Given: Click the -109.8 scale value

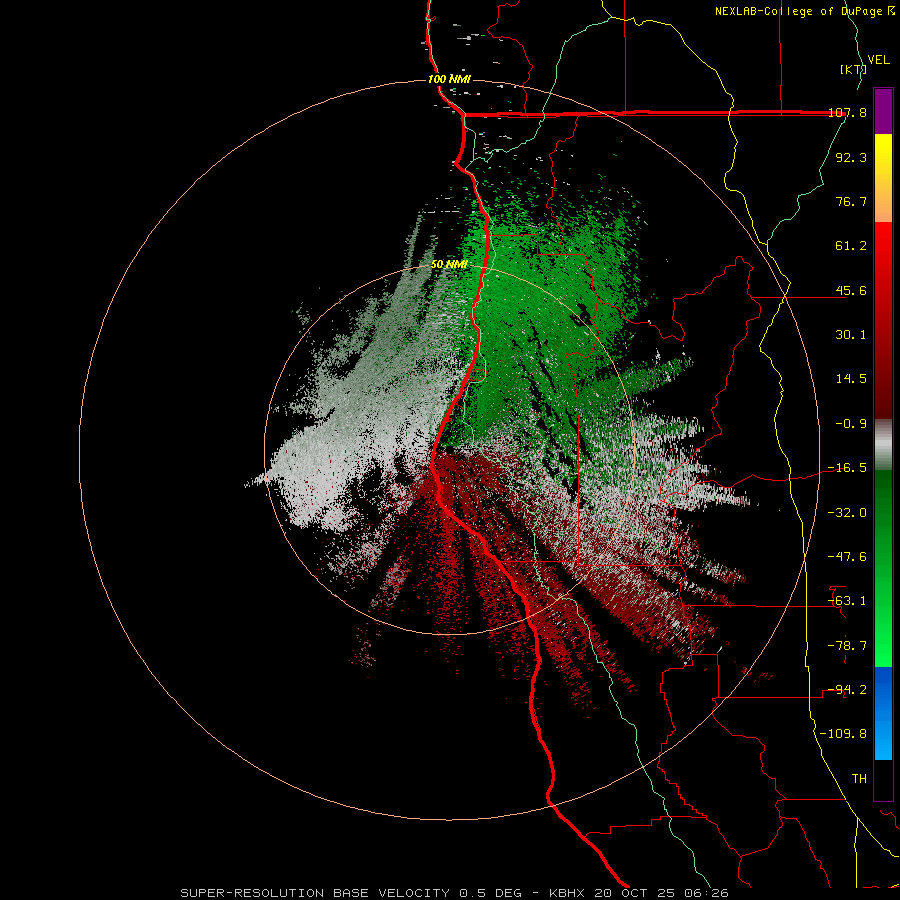Looking at the screenshot, I should tap(843, 734).
